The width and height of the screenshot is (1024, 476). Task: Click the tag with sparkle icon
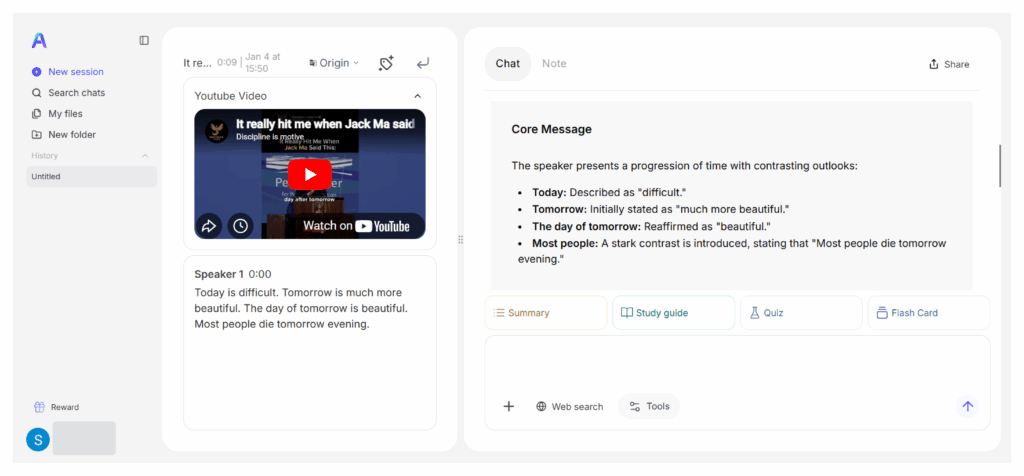coord(386,63)
